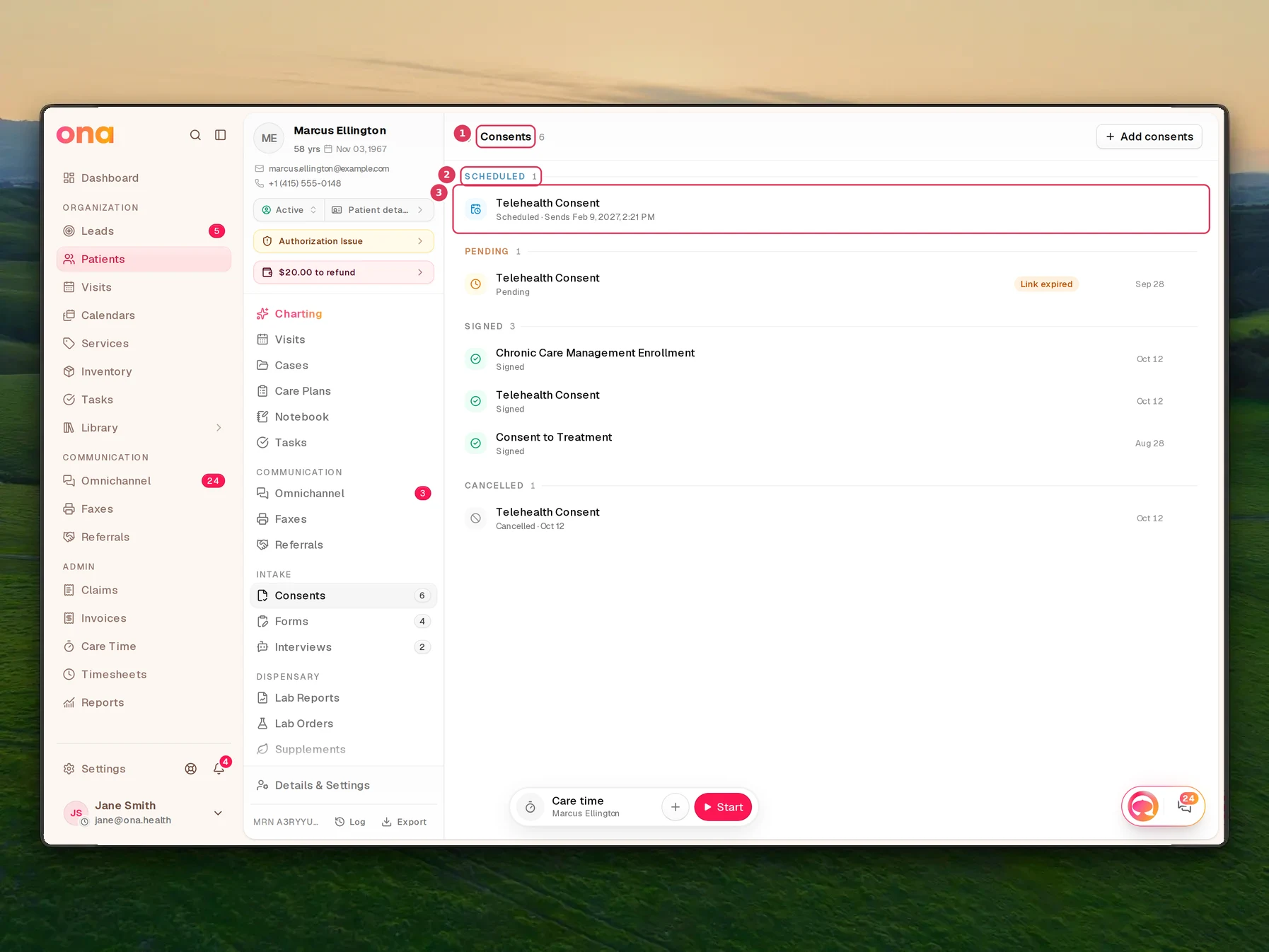Add care time with plus button
The width and height of the screenshot is (1269, 952).
coord(676,807)
